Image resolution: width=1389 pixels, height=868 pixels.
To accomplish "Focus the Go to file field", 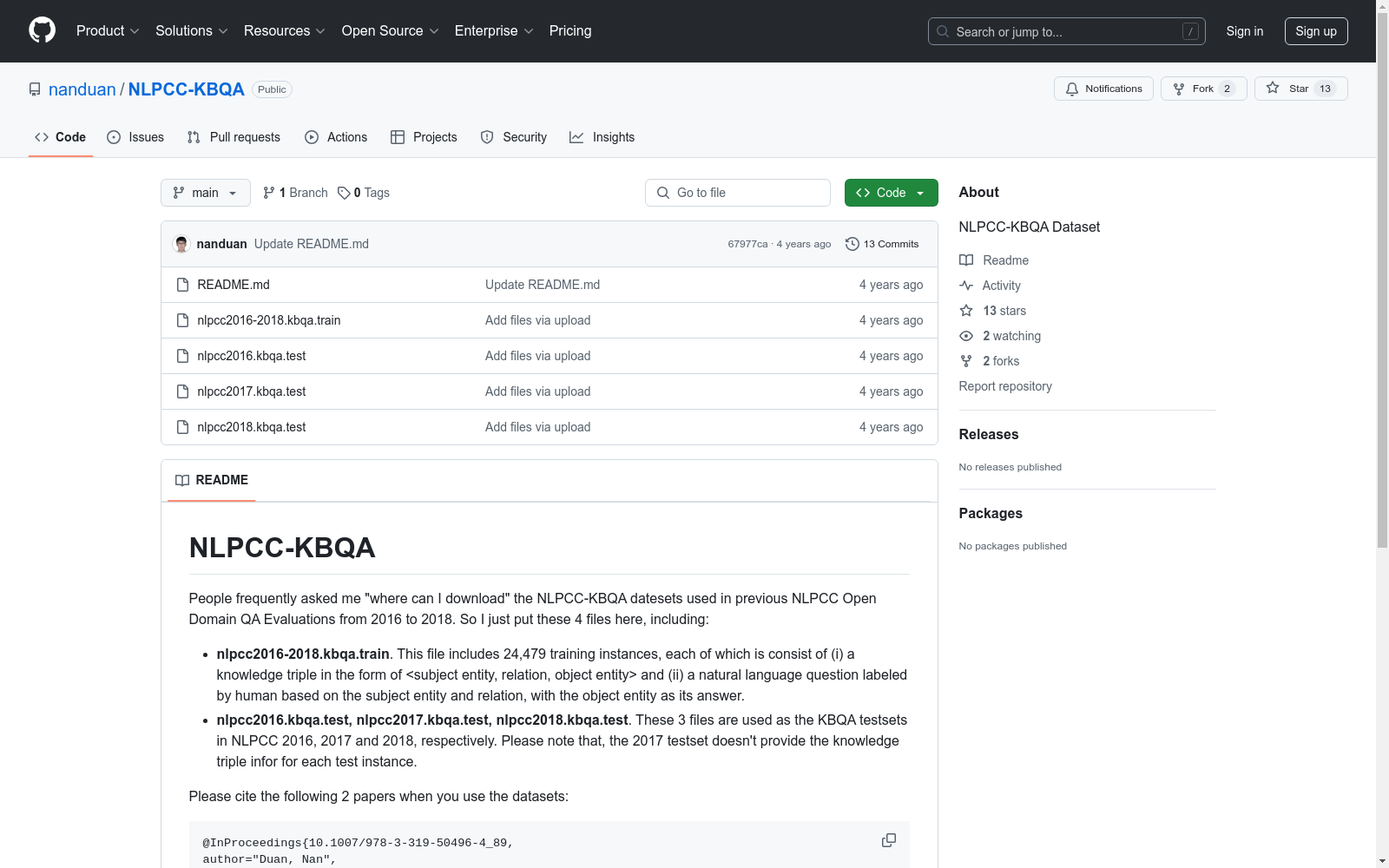I will 738,193.
